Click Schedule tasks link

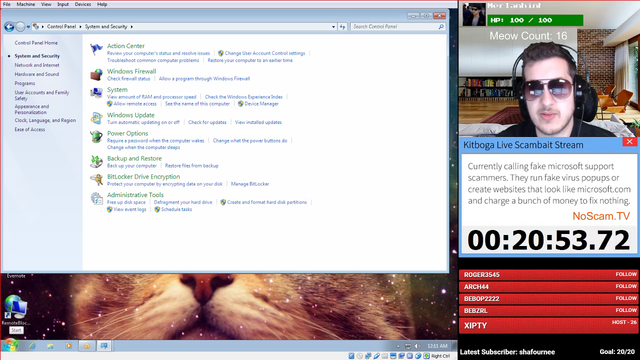(176, 209)
